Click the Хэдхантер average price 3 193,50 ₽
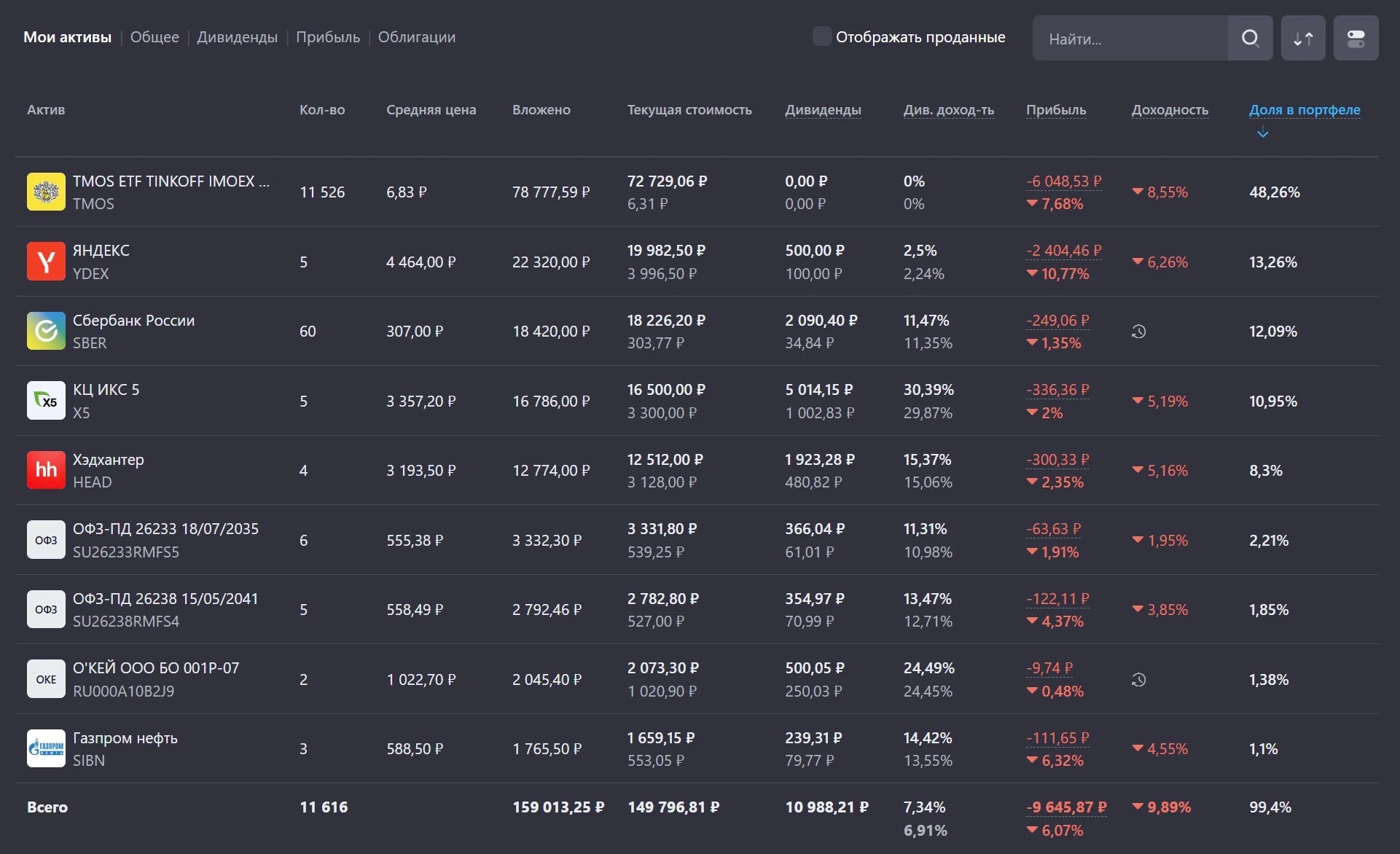 click(421, 471)
